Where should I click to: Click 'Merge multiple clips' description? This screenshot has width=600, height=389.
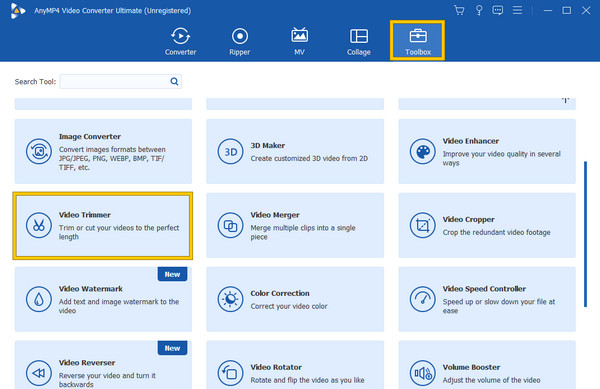(x=303, y=232)
